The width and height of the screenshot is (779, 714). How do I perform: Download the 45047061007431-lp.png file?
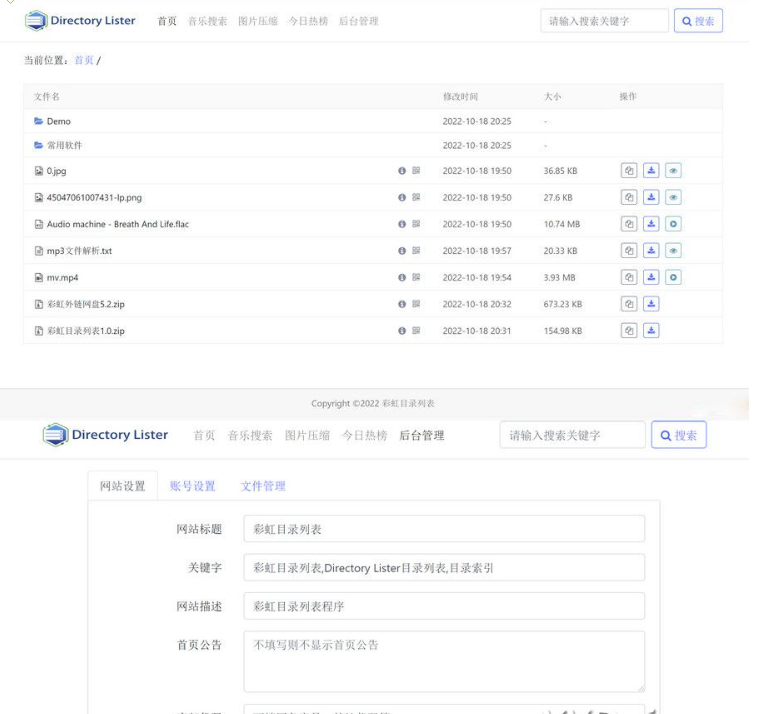[651, 198]
